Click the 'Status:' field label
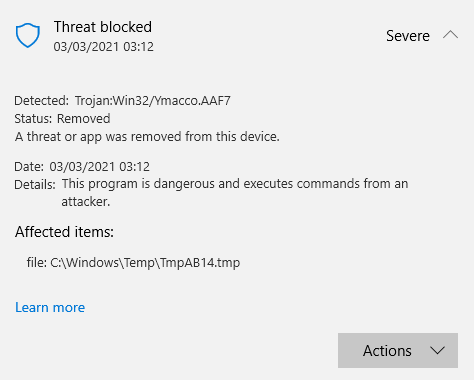 [x=33, y=119]
